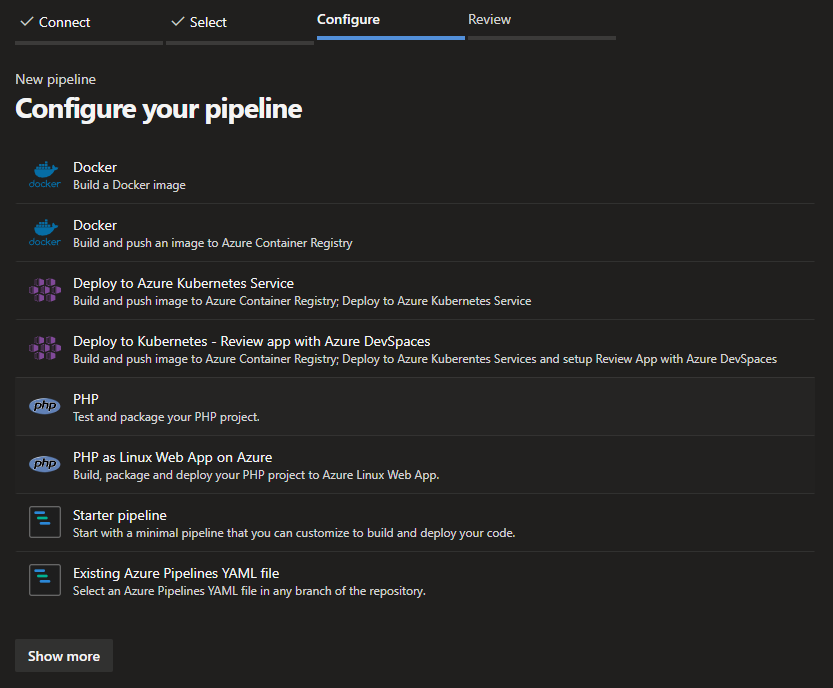Viewport: 833px width, 688px height.
Task: Click 'Build a Docker image' description text
Action: click(129, 185)
